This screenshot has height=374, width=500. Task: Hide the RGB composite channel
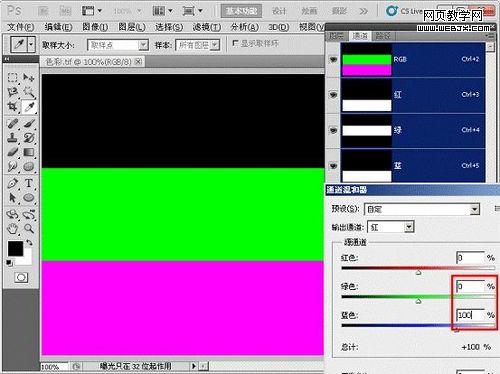pos(333,60)
